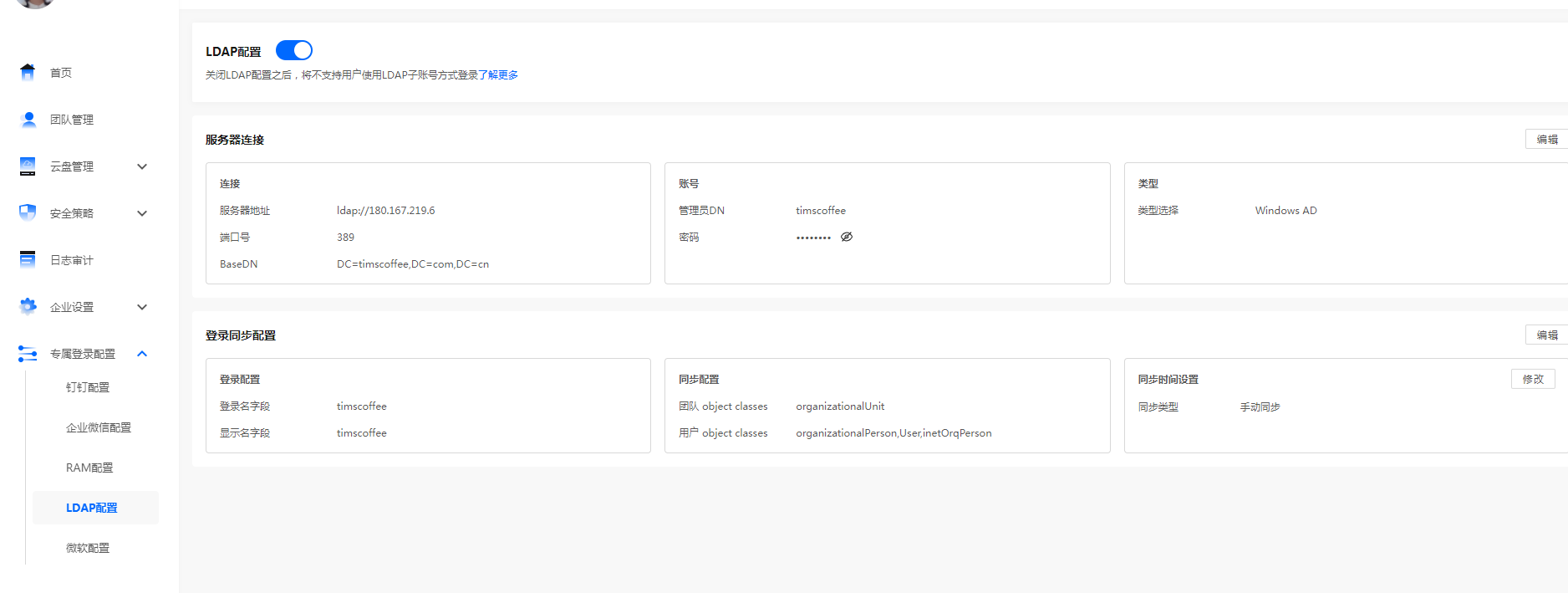The width and height of the screenshot is (1568, 593).
Task: Click the 同步时间设置 card title
Action: pyautogui.click(x=1168, y=380)
